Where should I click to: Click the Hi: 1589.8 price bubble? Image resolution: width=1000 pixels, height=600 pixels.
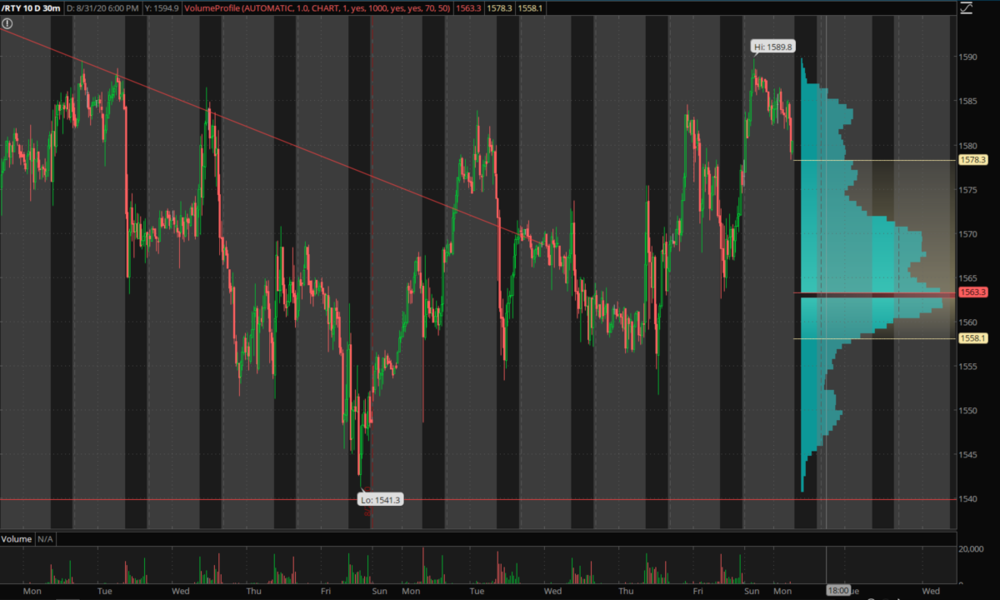tap(773, 46)
